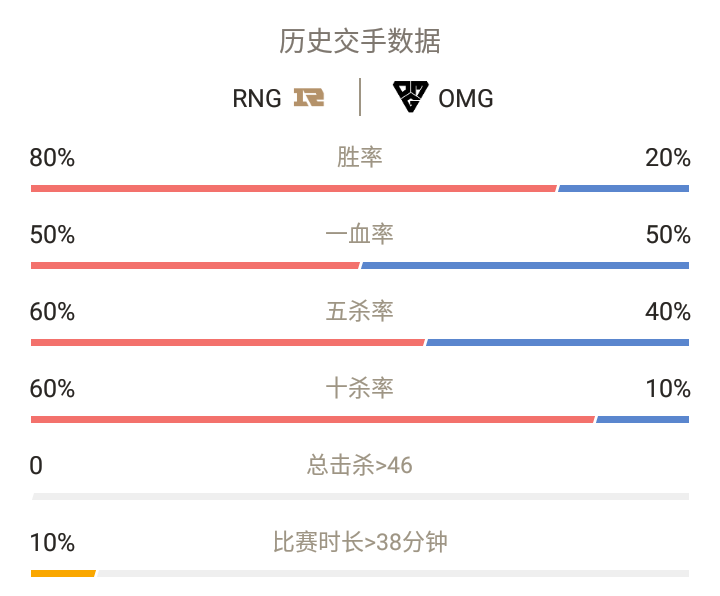
Task: Click the blue 五杀率 bar segment
Action: coord(557,343)
